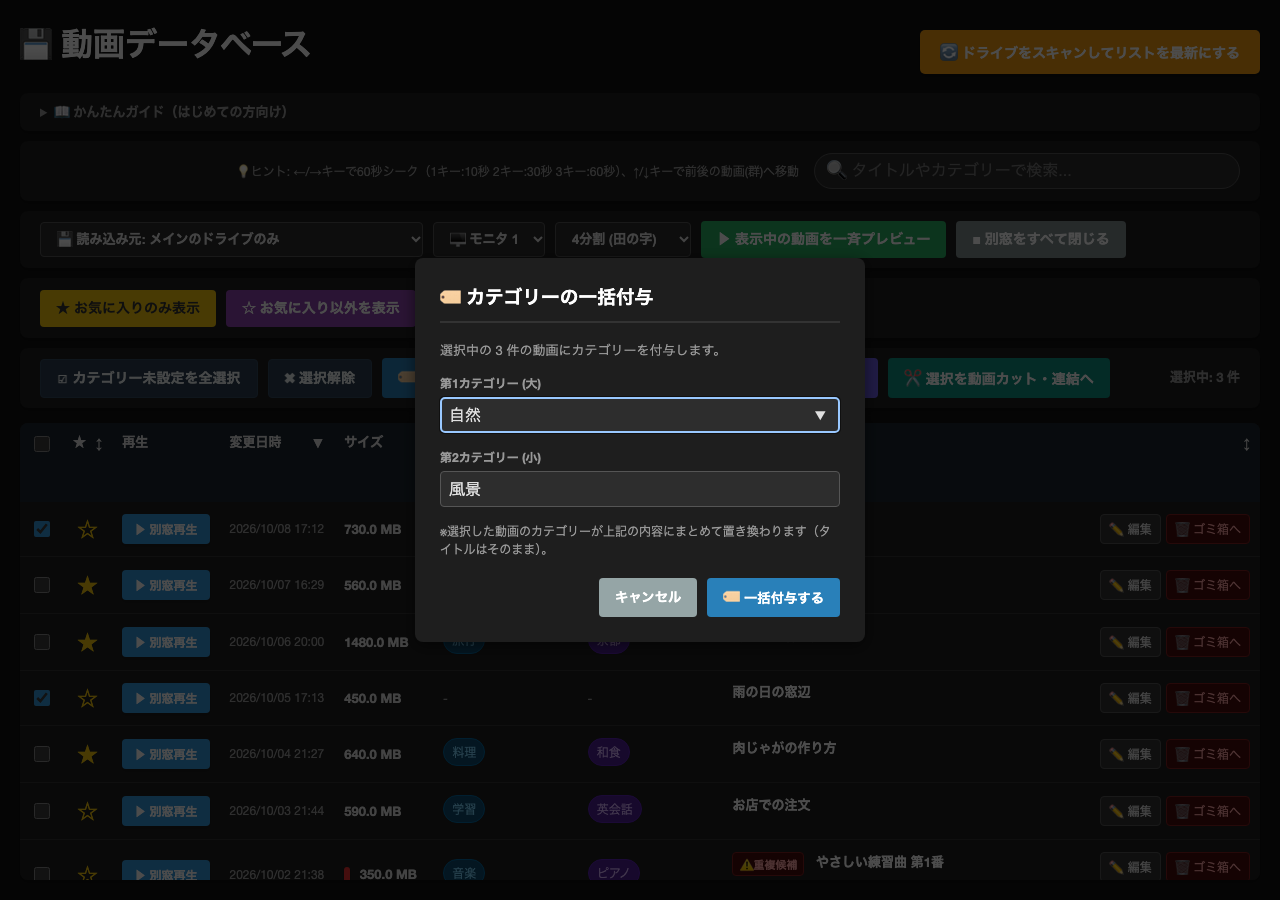Confirm with the 一括付与する button
1280x900 pixels.
point(773,597)
